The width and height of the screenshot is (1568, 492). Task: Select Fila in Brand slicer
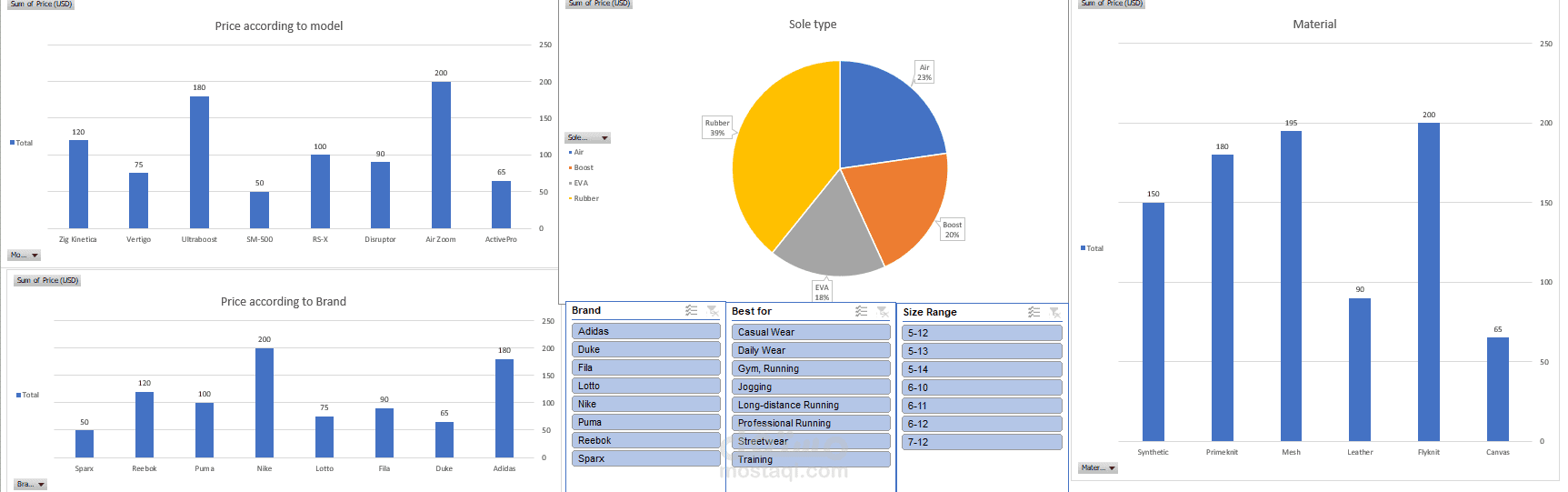pyautogui.click(x=646, y=367)
